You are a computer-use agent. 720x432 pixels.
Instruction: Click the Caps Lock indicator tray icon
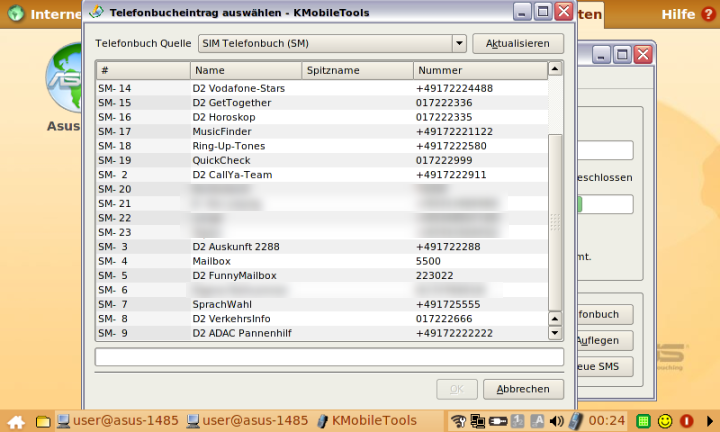[x=537, y=421]
